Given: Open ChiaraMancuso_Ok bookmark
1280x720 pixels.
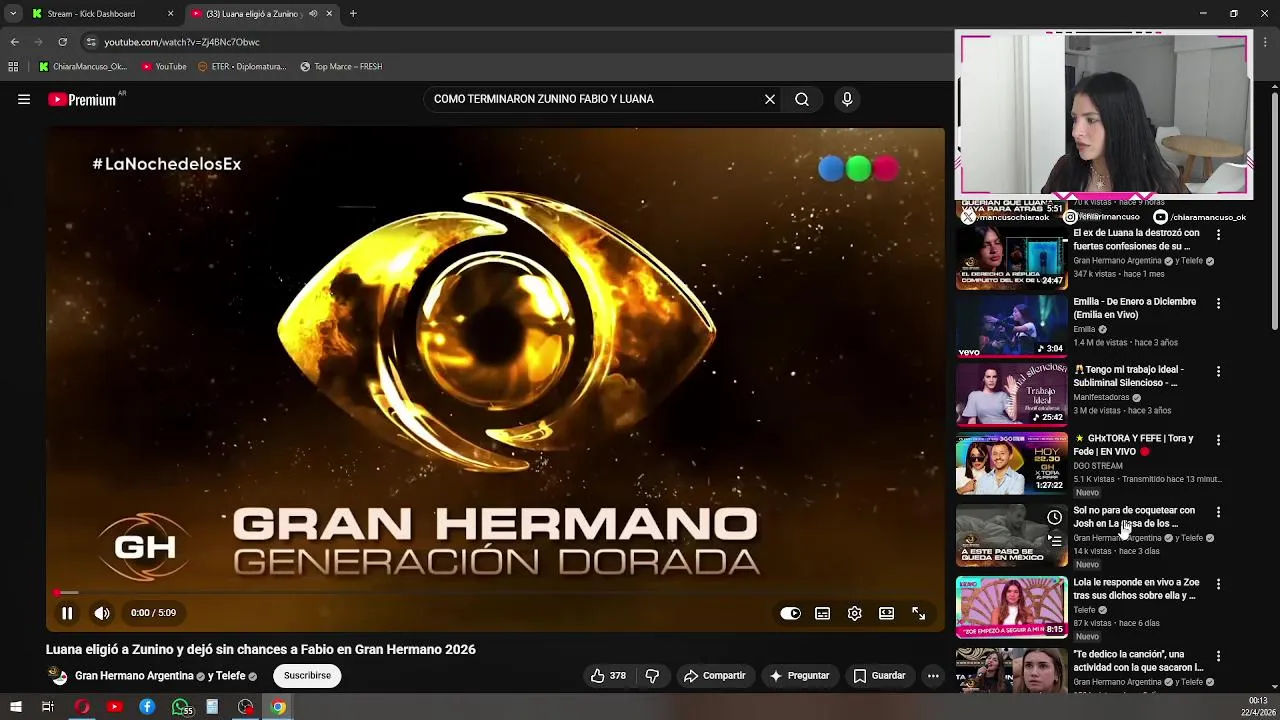Looking at the screenshot, I should tap(82, 67).
